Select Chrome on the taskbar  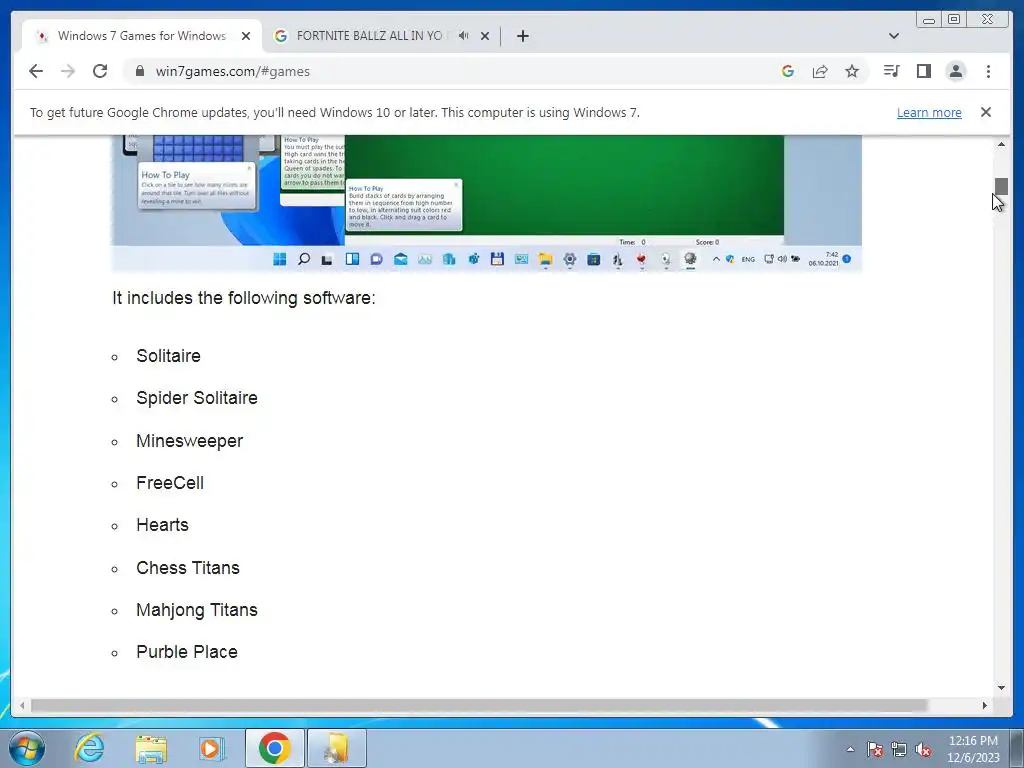click(274, 748)
